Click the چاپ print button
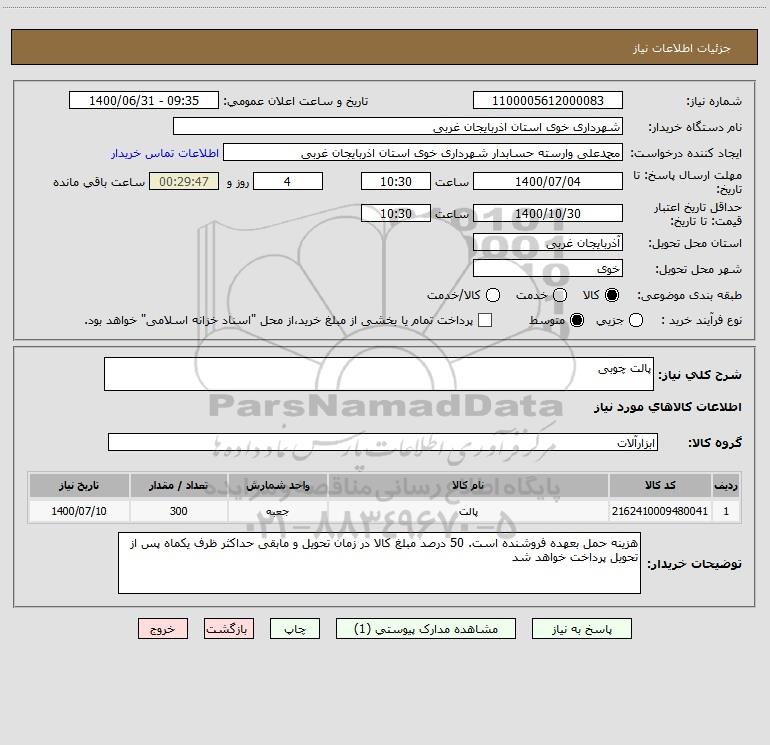This screenshot has height=745, width=770. [x=295, y=629]
